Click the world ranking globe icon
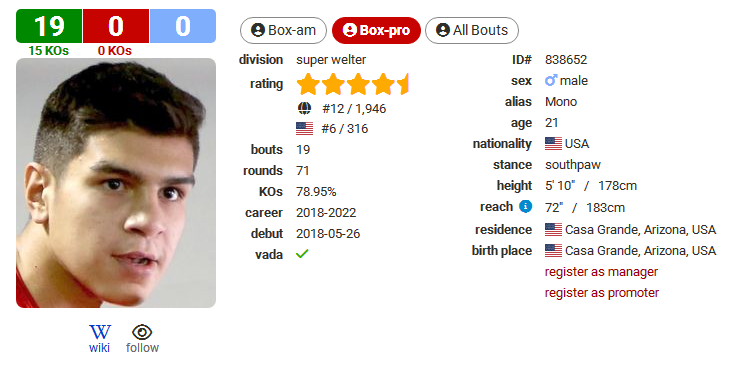The height and width of the screenshot is (368, 729). point(304,109)
